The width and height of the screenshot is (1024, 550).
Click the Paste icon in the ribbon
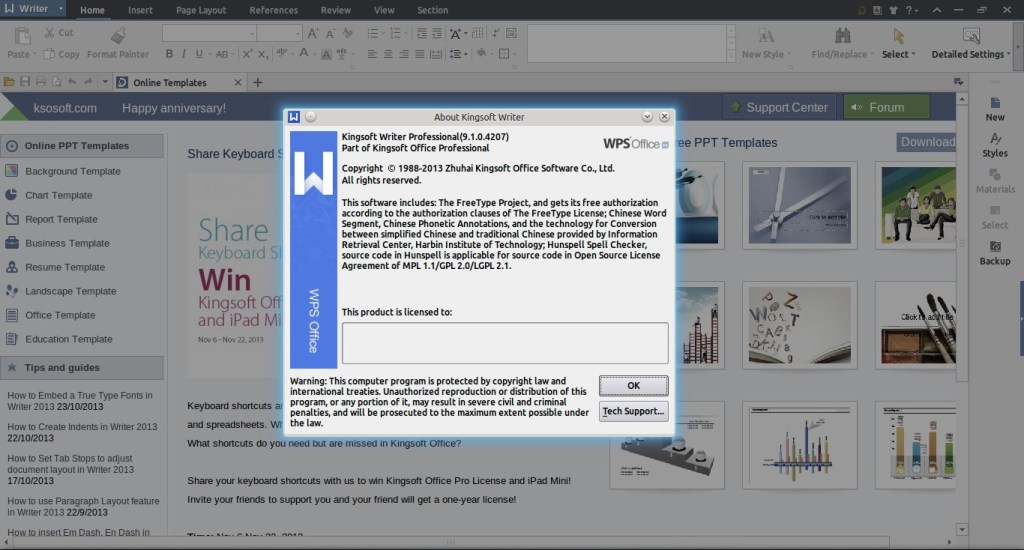(x=22, y=36)
